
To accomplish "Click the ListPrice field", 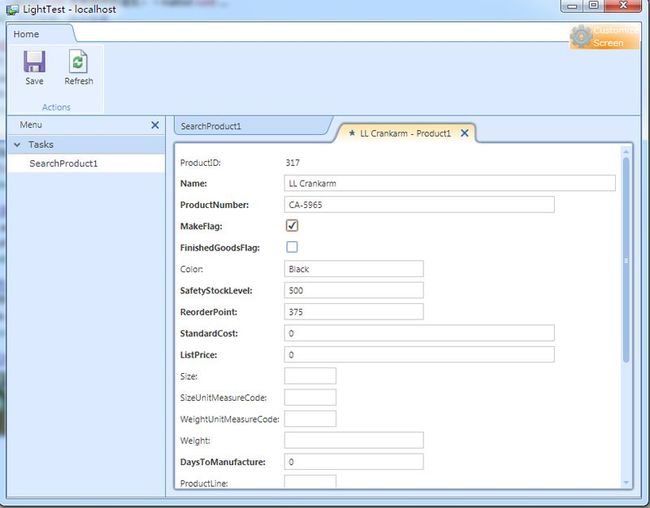I will tap(419, 355).
